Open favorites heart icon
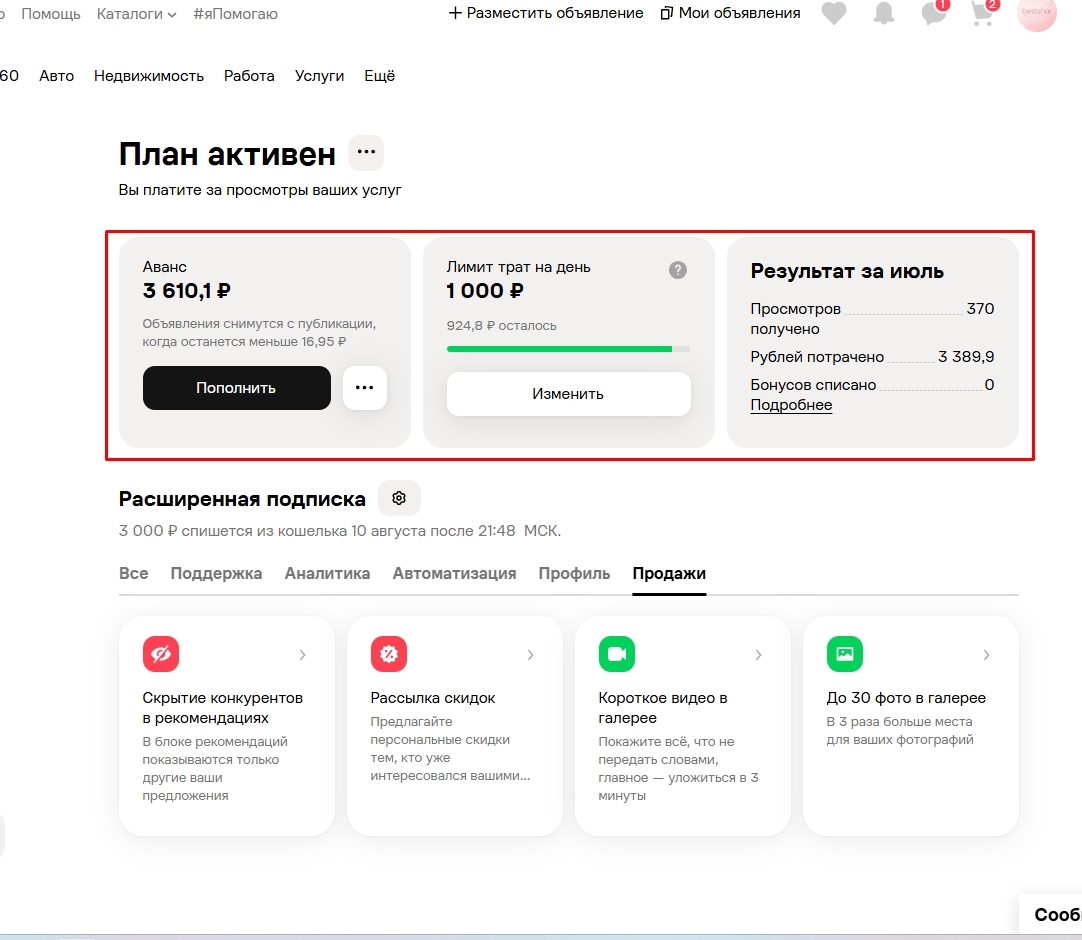This screenshot has width=1082, height=940. click(x=834, y=13)
